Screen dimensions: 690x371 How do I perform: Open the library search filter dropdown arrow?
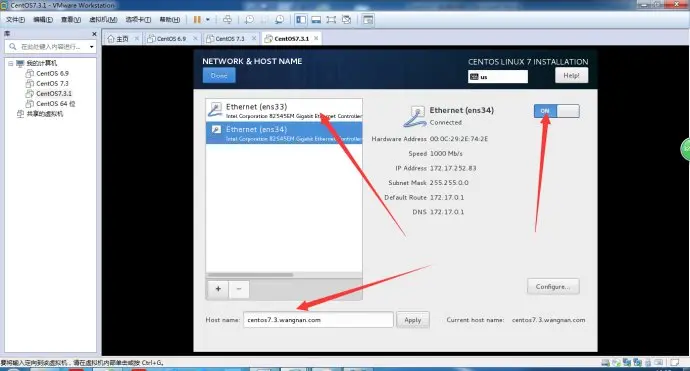tap(91, 46)
